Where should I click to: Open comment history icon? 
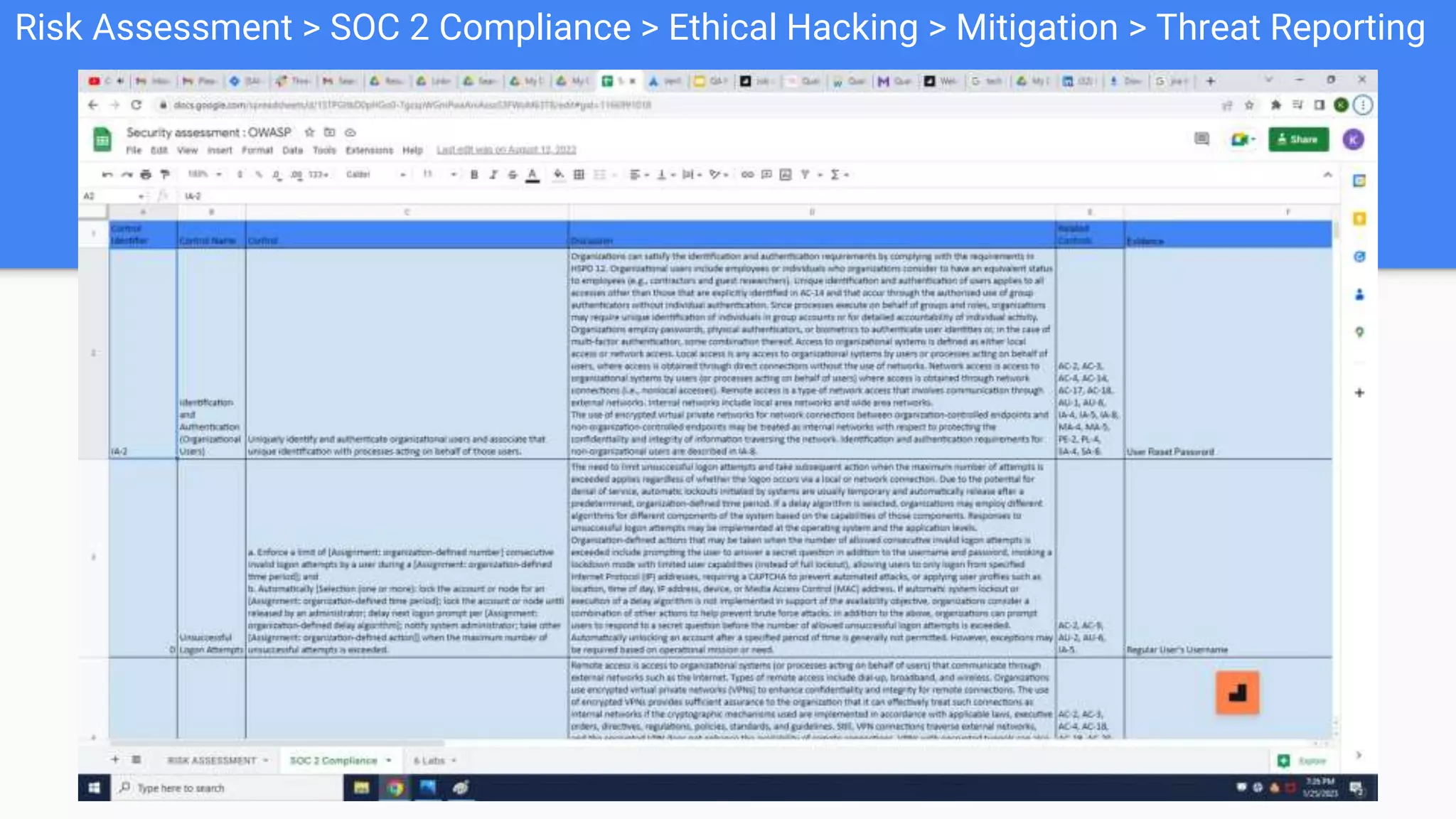(1201, 139)
